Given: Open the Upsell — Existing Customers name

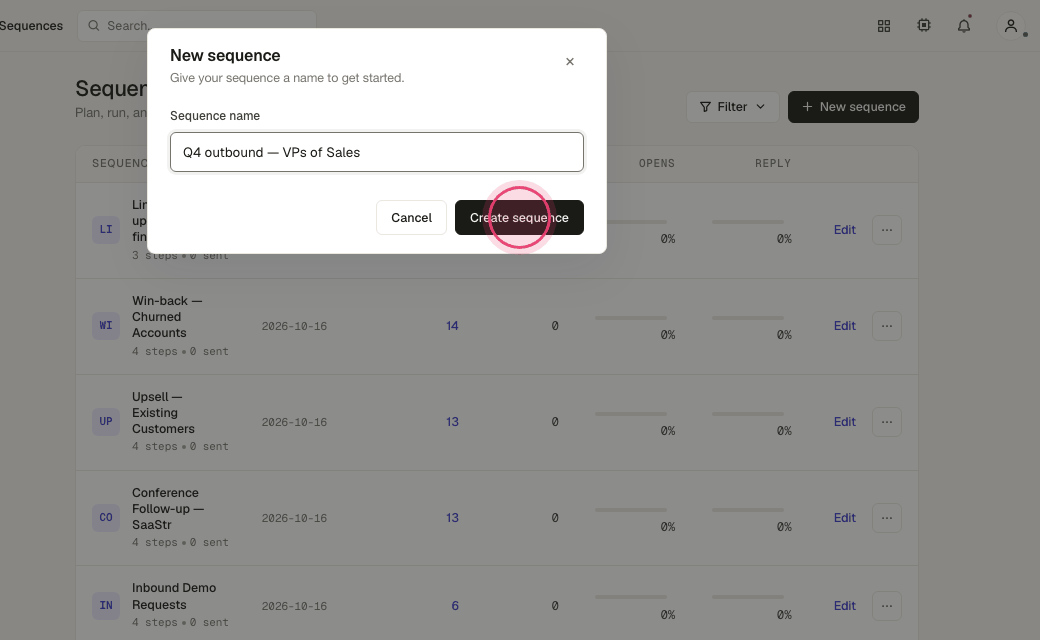Looking at the screenshot, I should pyautogui.click(x=163, y=413).
